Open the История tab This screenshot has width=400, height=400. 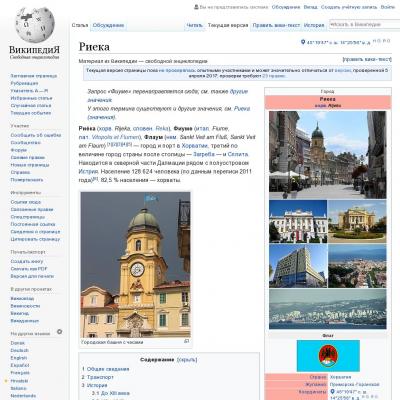tap(314, 25)
